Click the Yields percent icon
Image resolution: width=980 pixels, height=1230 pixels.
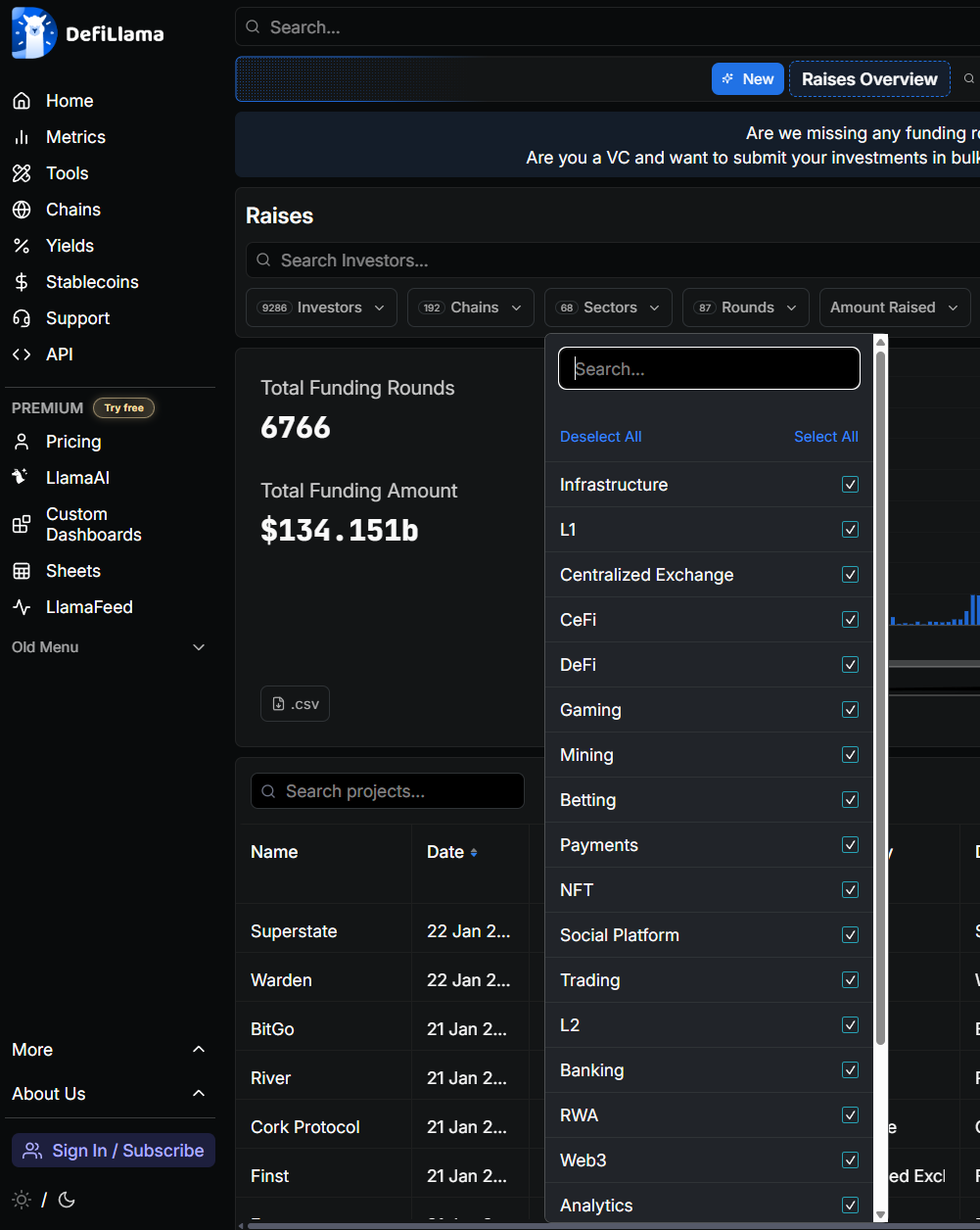22,246
